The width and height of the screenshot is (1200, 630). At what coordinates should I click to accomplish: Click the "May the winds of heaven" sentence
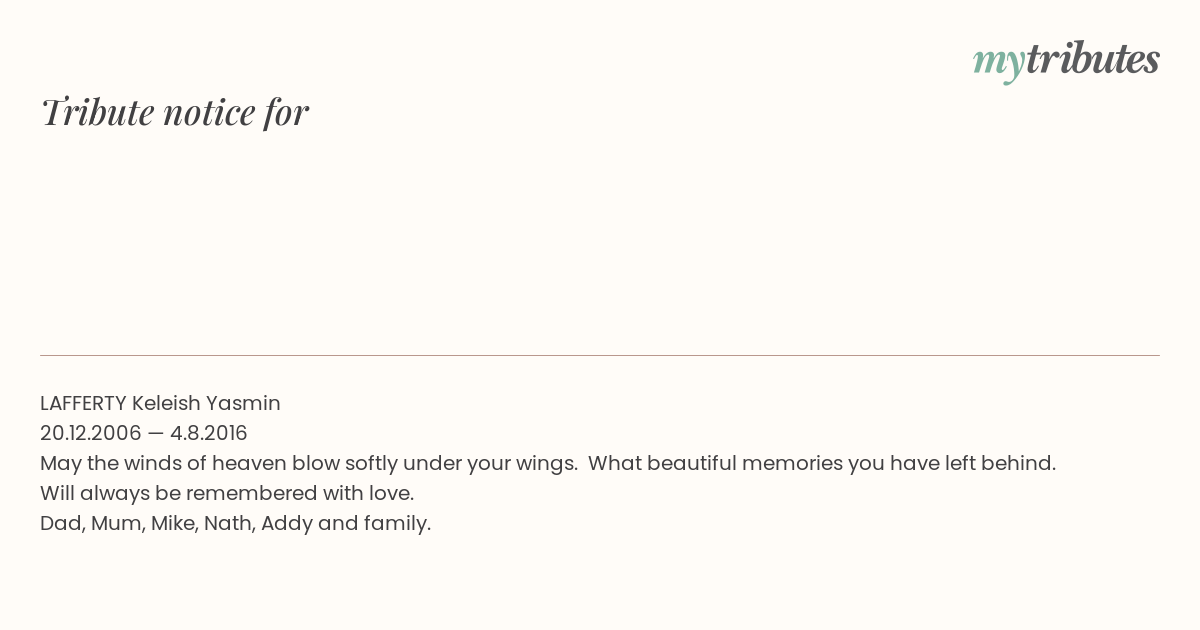coord(309,464)
